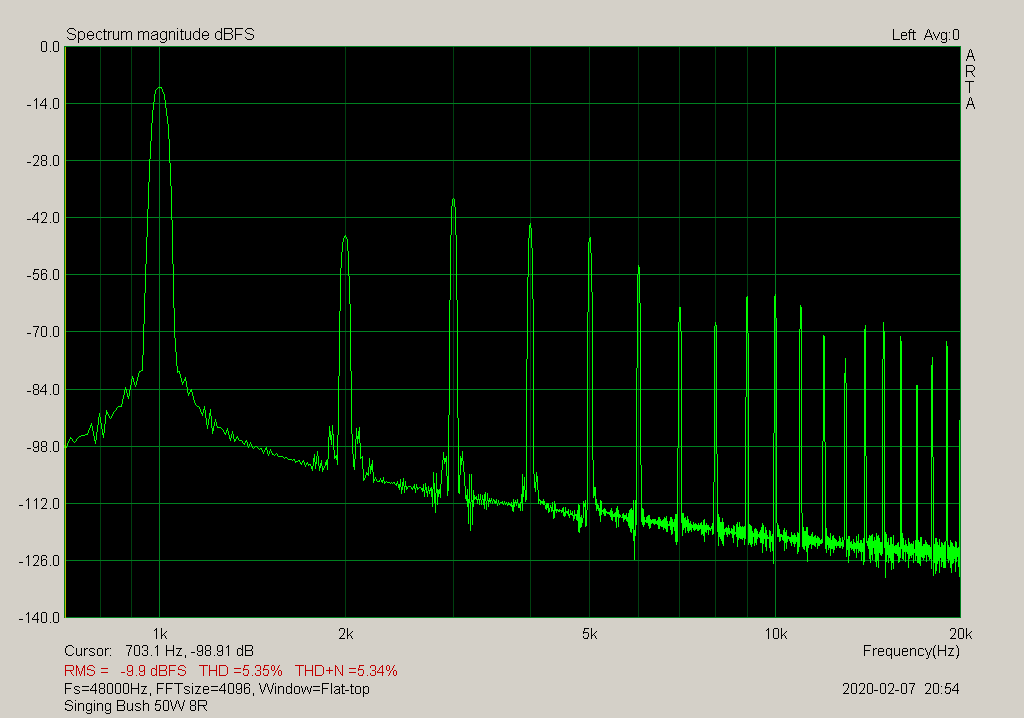Click the 3 kHz third harmonic peak
Screen dimensions: 1024x718
tap(453, 200)
